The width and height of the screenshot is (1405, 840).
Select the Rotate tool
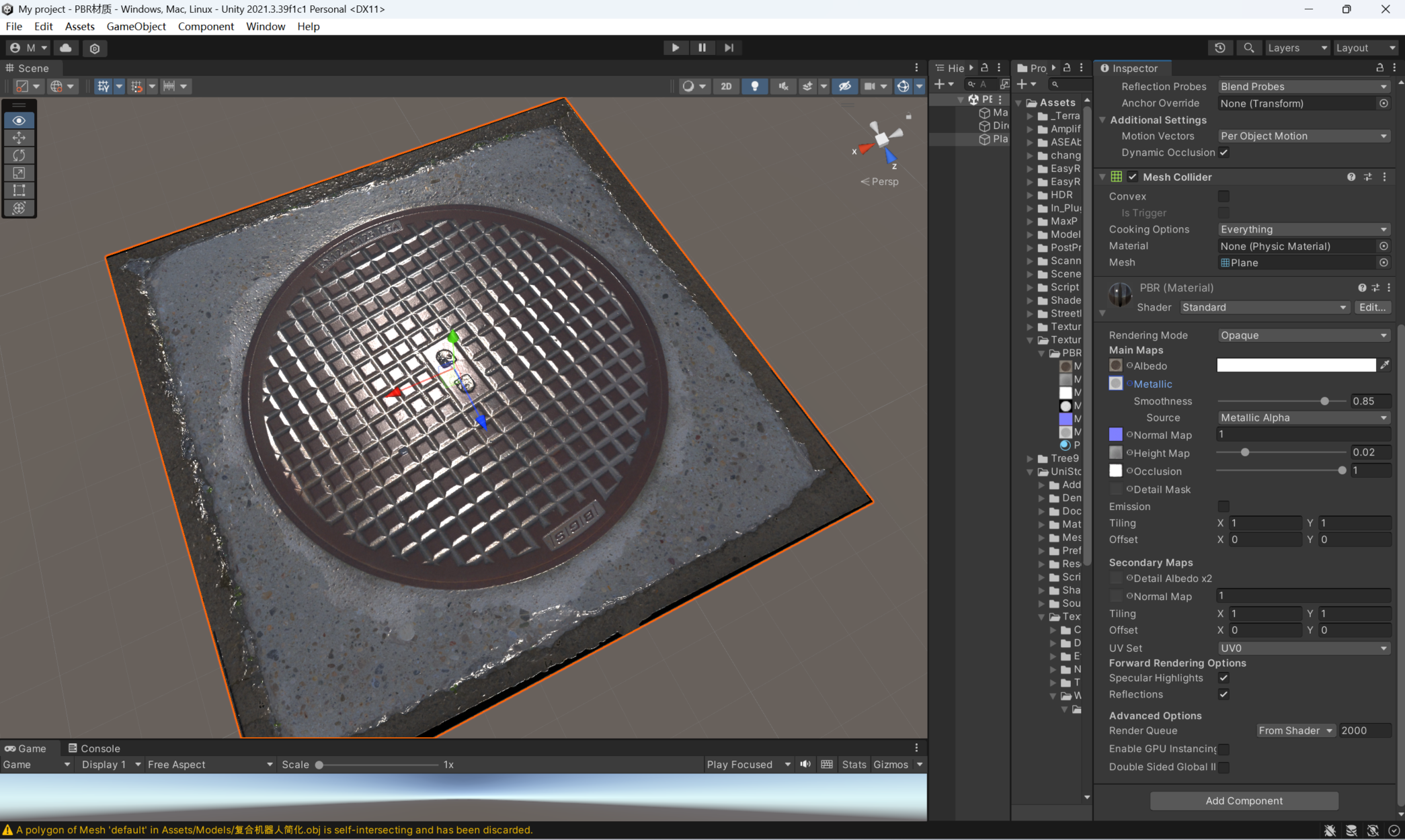(x=19, y=155)
